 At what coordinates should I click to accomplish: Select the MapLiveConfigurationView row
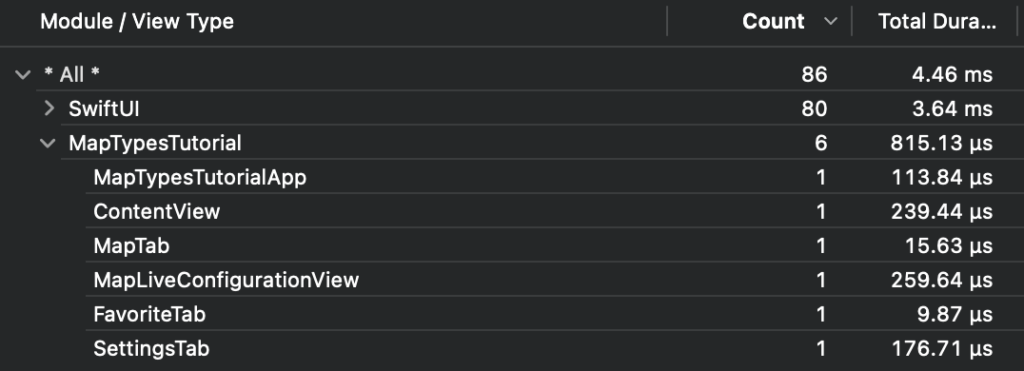(512, 280)
